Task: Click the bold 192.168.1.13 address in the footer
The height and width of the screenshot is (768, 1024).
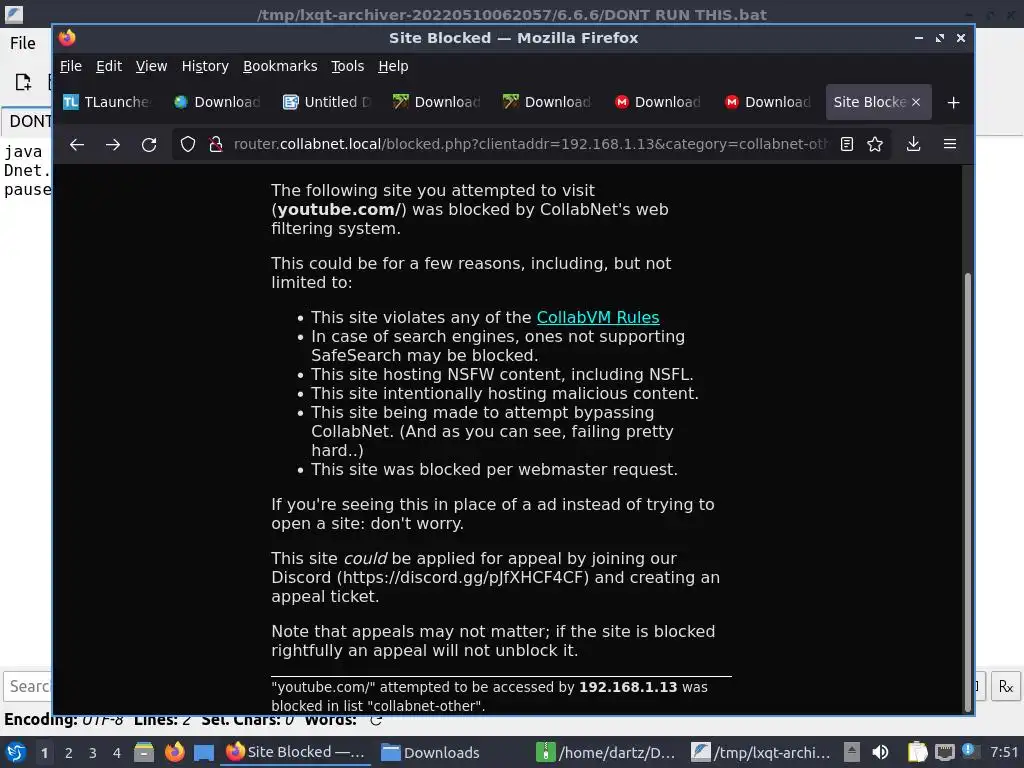Action: click(628, 687)
